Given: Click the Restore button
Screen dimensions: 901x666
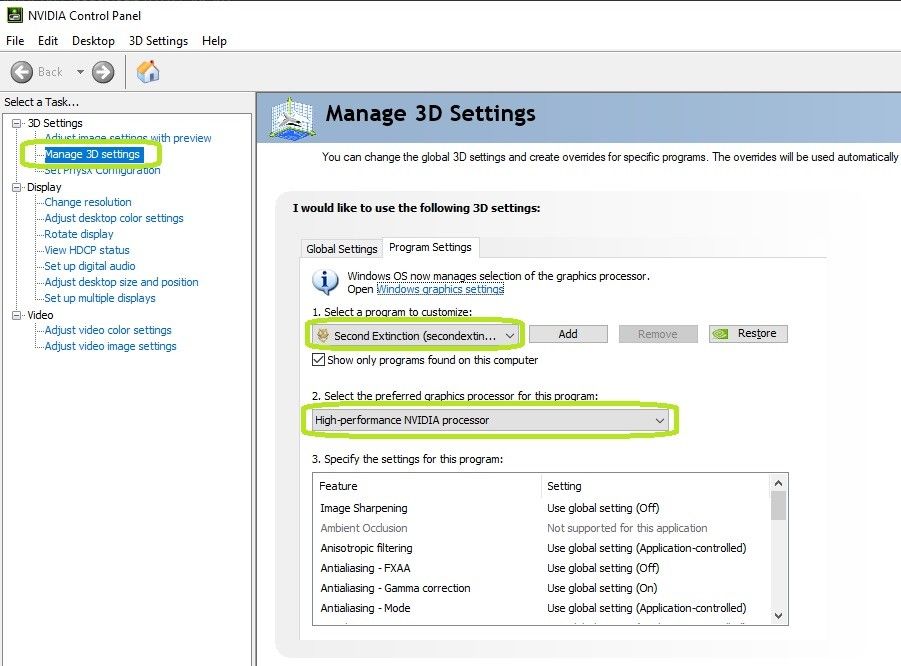Looking at the screenshot, I should pos(748,334).
